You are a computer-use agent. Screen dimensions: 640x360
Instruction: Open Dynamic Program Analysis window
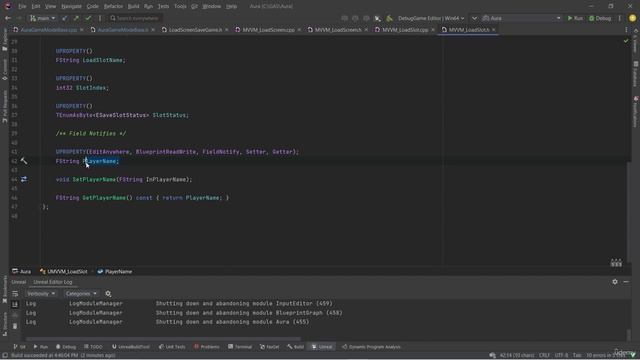(371, 347)
